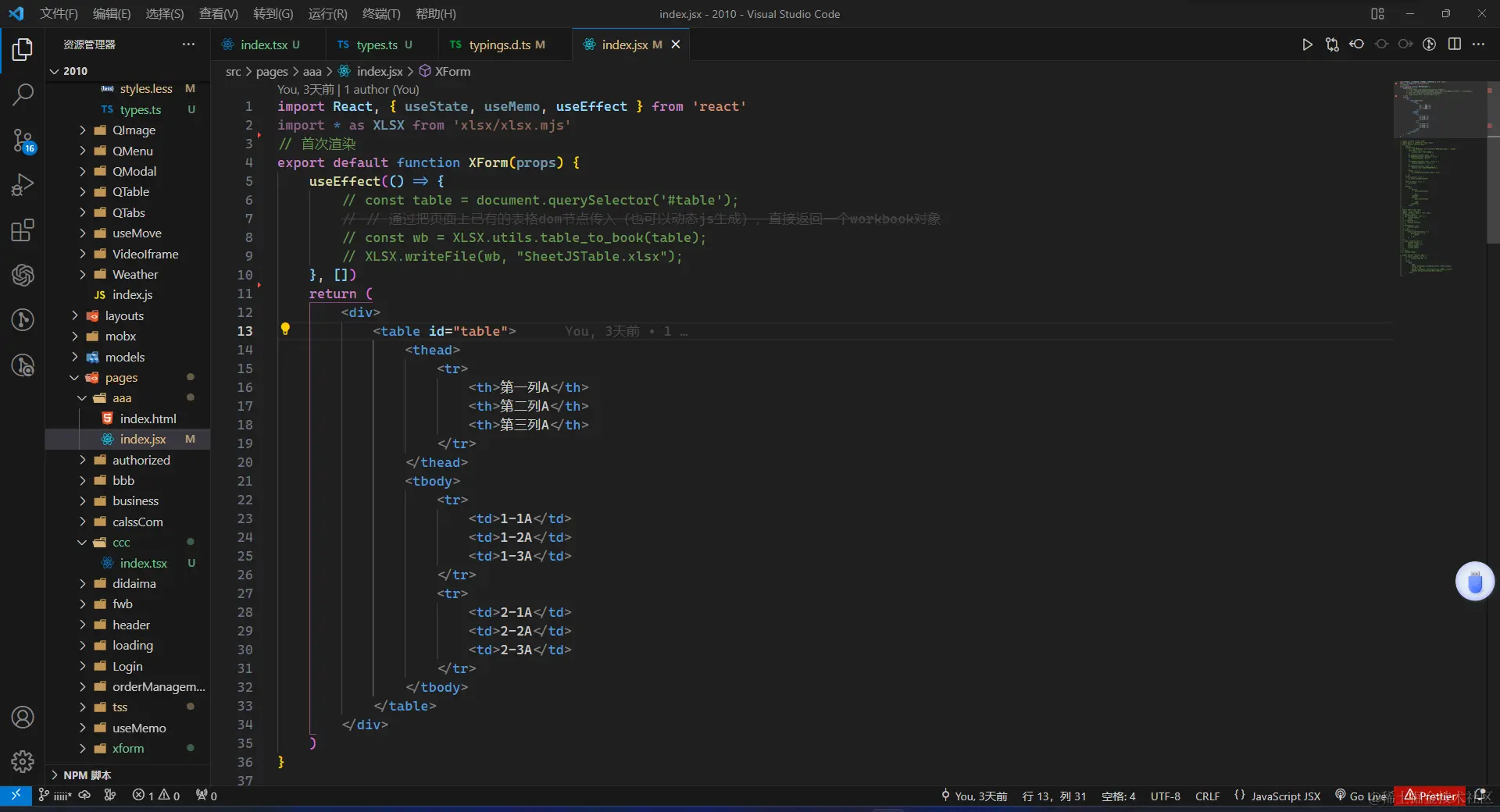Click the CRLF line ending button
1500x812 pixels.
[1207, 796]
